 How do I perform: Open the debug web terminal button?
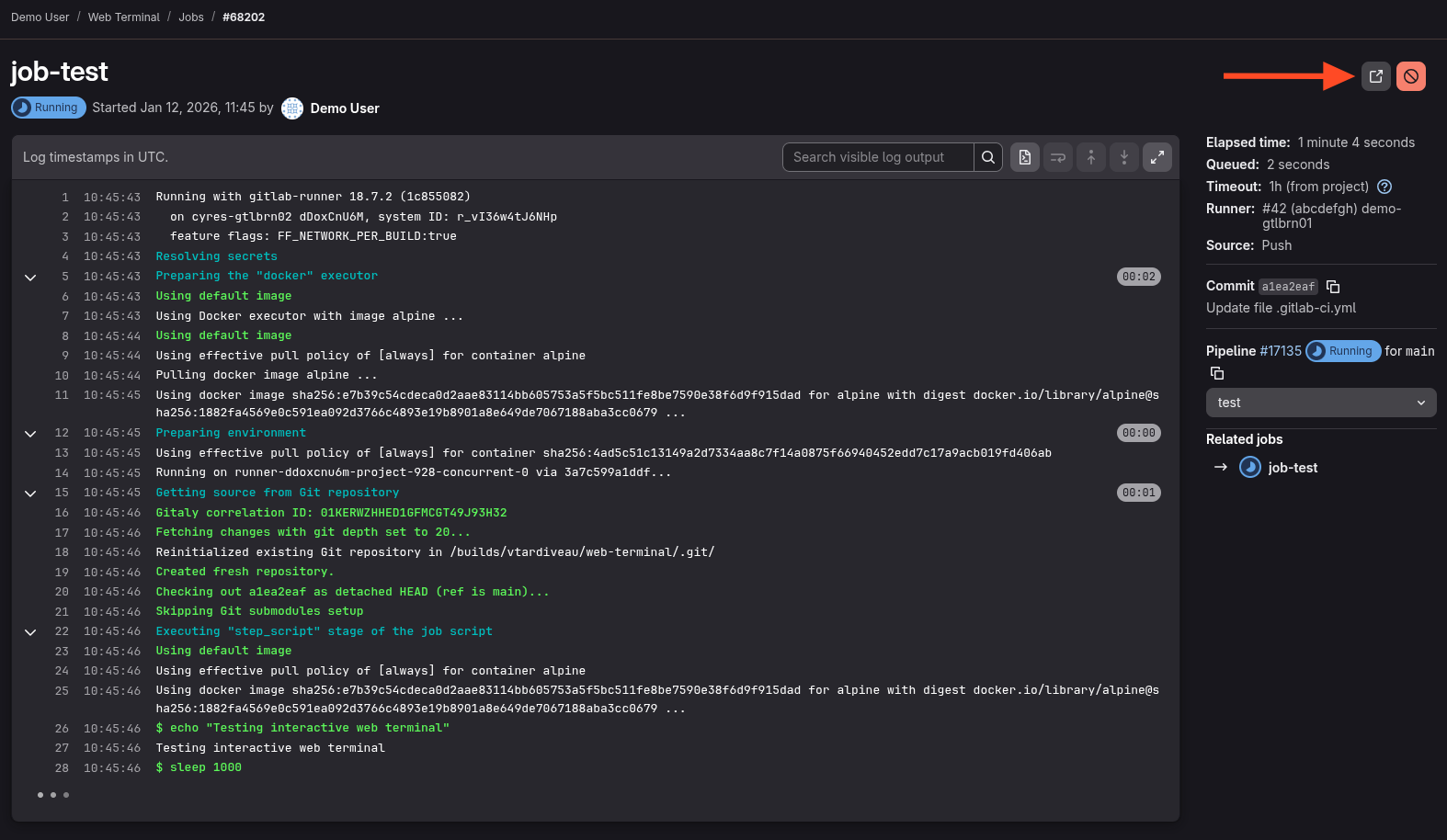[1375, 76]
